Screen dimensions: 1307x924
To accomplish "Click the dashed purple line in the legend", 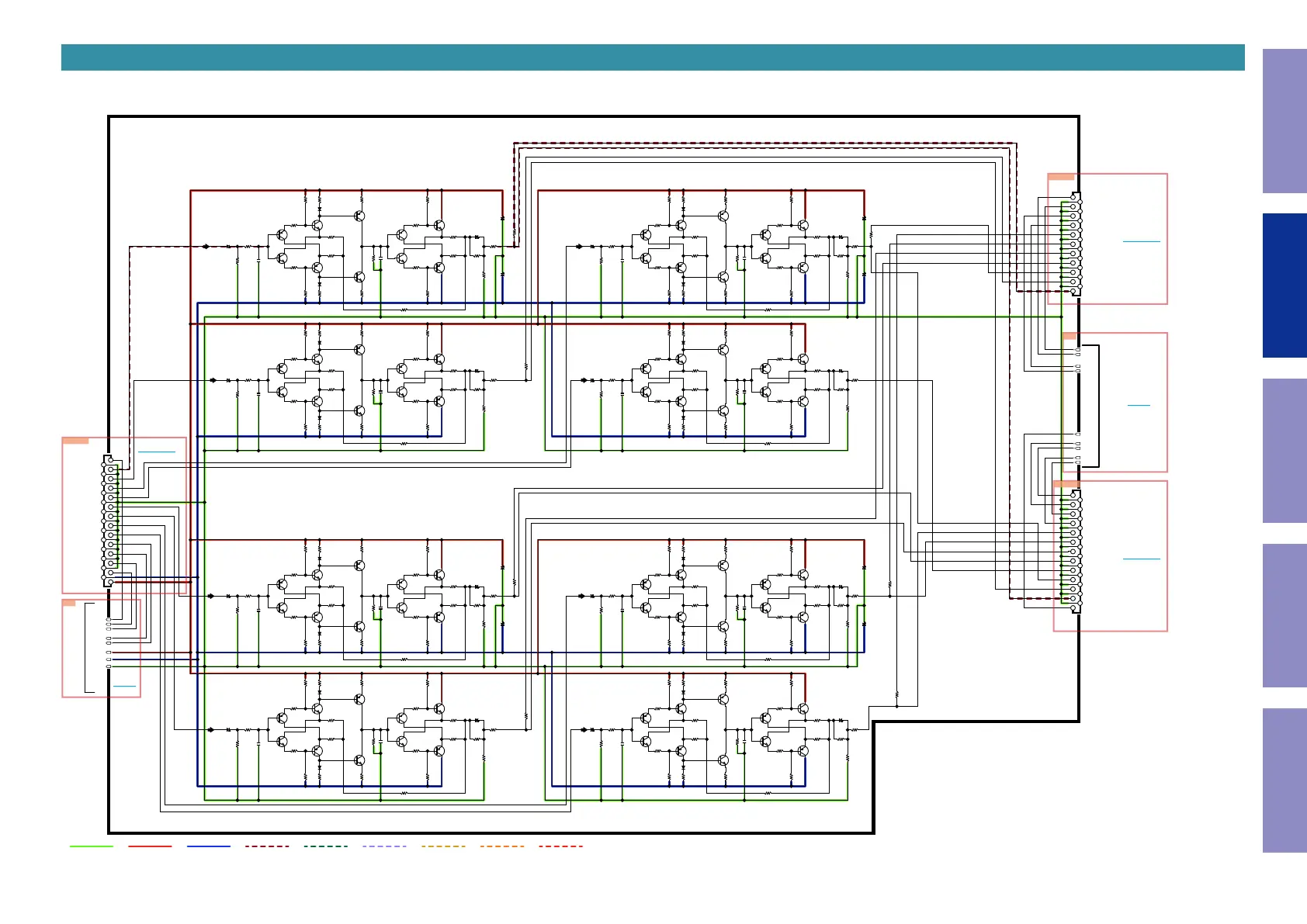I will coord(384,846).
